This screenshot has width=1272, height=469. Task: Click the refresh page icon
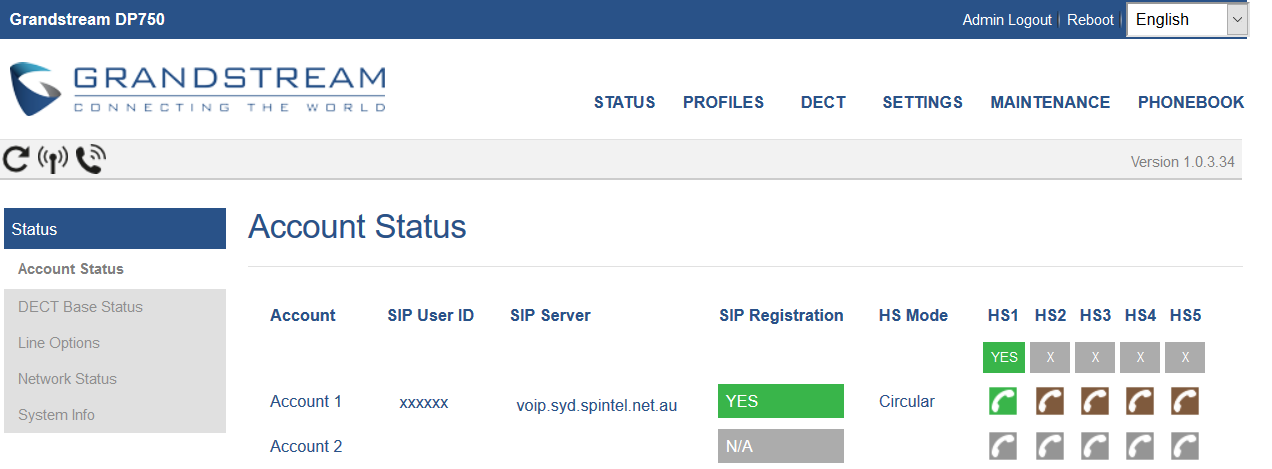pyautogui.click(x=15, y=159)
